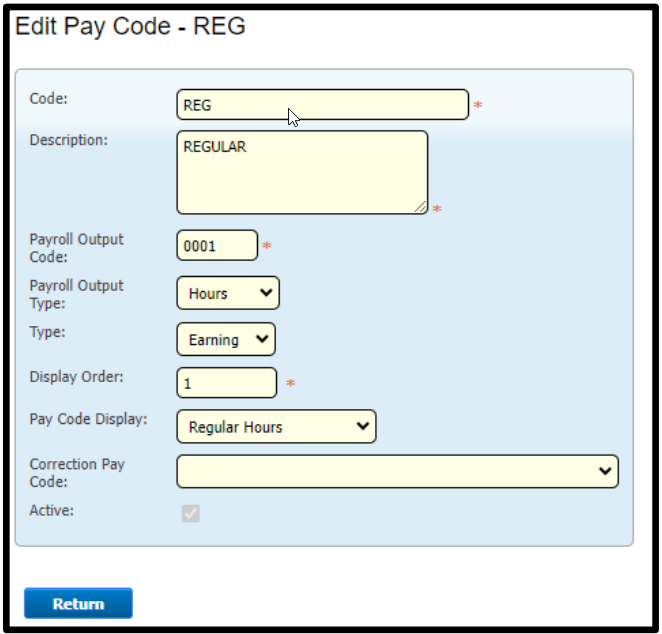Click the asterisk beside Payroll Output Code

pyautogui.click(x=267, y=245)
